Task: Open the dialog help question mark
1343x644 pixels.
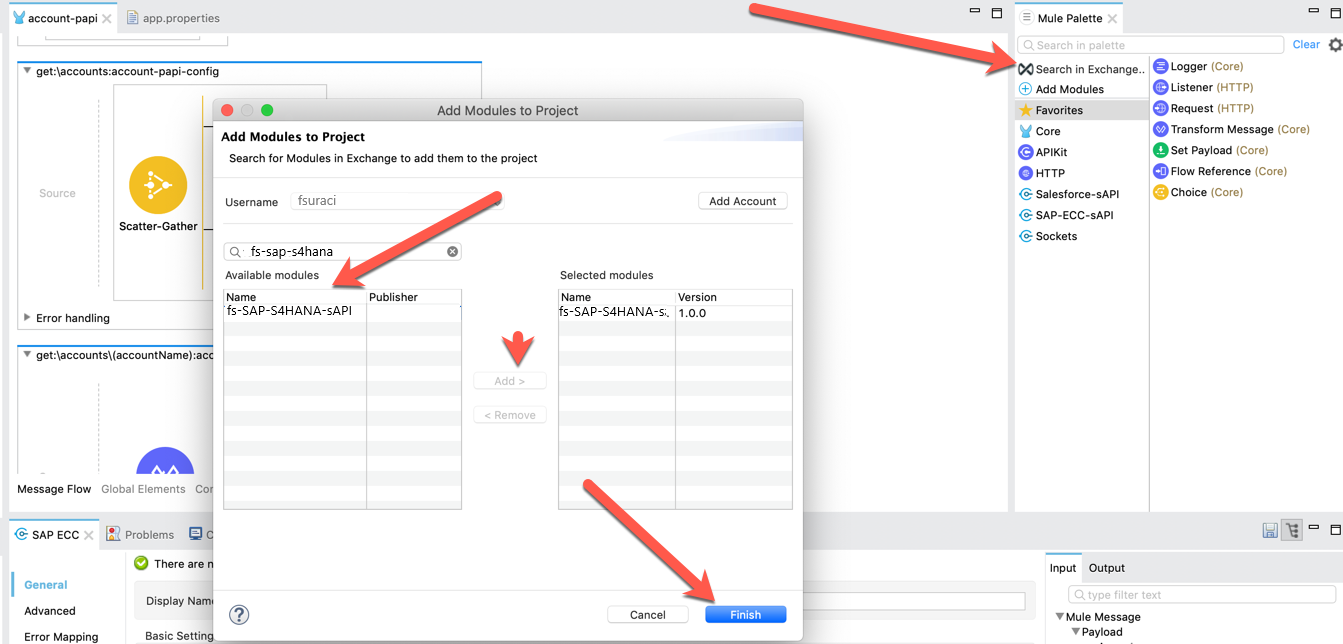Action: pos(239,615)
